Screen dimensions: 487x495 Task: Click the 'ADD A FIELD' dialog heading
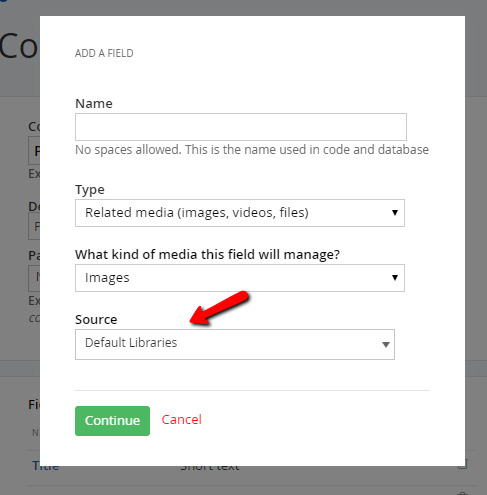[104, 53]
